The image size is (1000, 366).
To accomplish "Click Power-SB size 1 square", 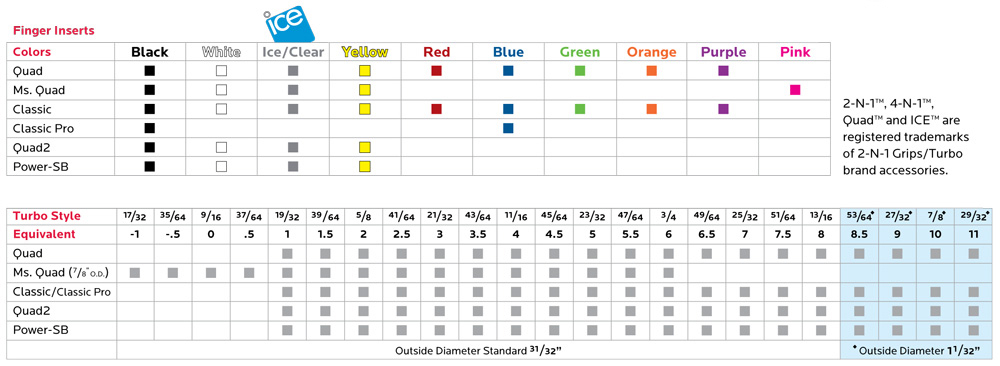I will point(288,330).
